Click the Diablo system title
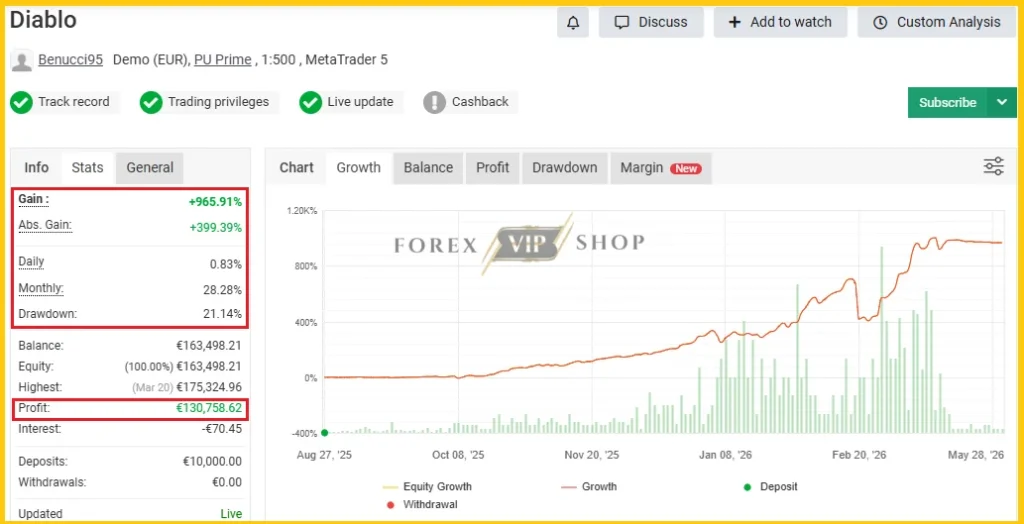Screen dimensions: 1024x524 (x=43, y=20)
